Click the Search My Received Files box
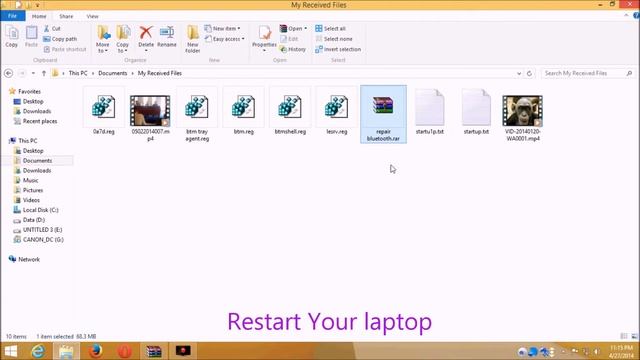 tap(587, 73)
